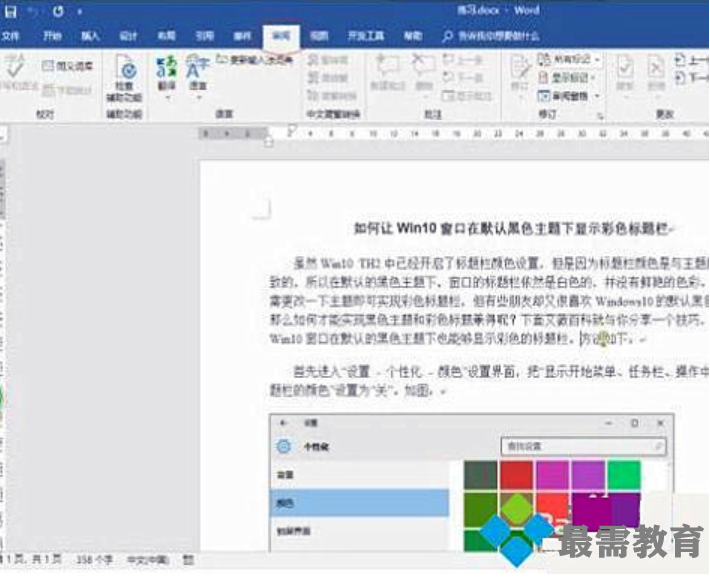710x581 pixels.
Task: Convert to Traditional Chinese (繁转简 group top item)
Action: [x=327, y=59]
